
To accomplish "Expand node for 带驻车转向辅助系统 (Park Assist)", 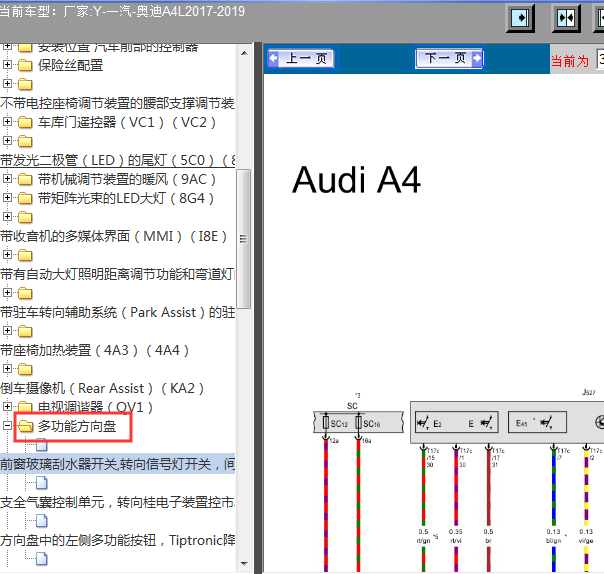I will point(7,293).
